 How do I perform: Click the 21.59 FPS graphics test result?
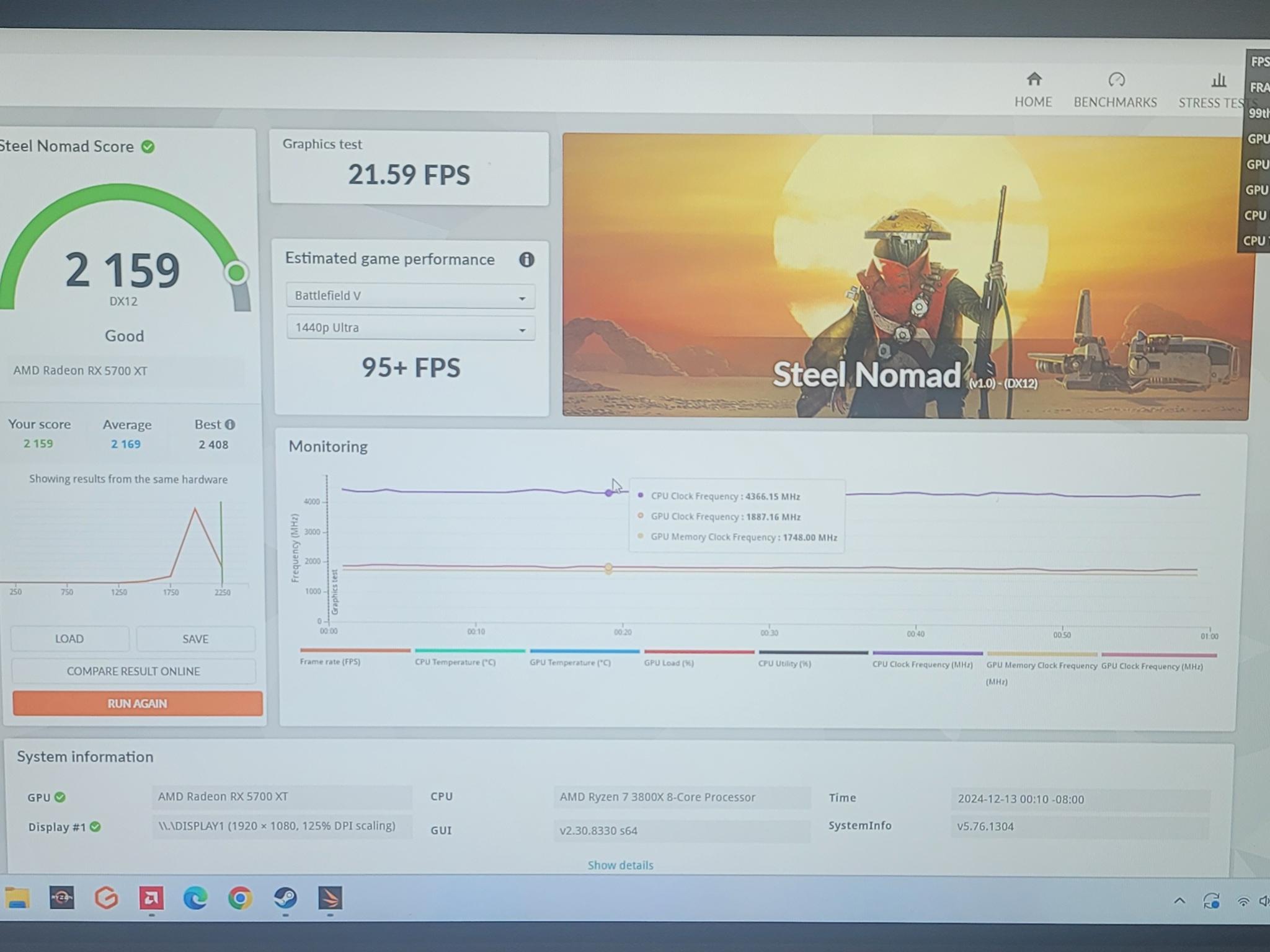409,175
